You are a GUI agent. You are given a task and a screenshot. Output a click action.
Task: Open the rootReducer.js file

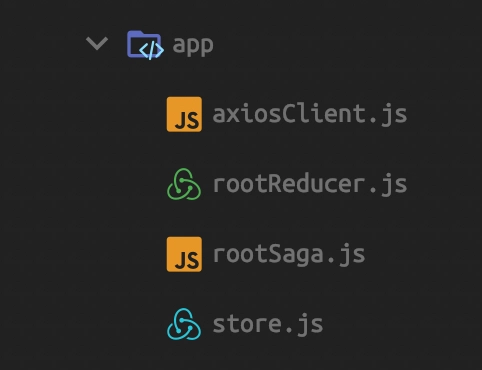click(x=310, y=184)
